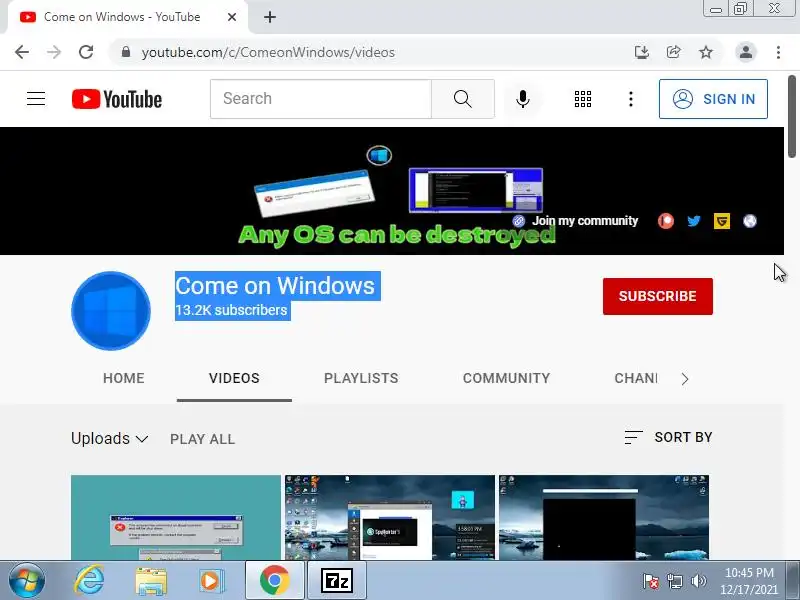Open the Action Center flag icon
This screenshot has height=600, width=800.
click(651, 581)
